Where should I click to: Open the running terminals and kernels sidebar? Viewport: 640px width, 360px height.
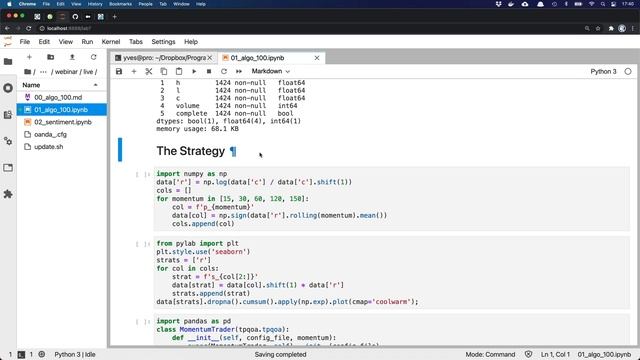(8, 88)
